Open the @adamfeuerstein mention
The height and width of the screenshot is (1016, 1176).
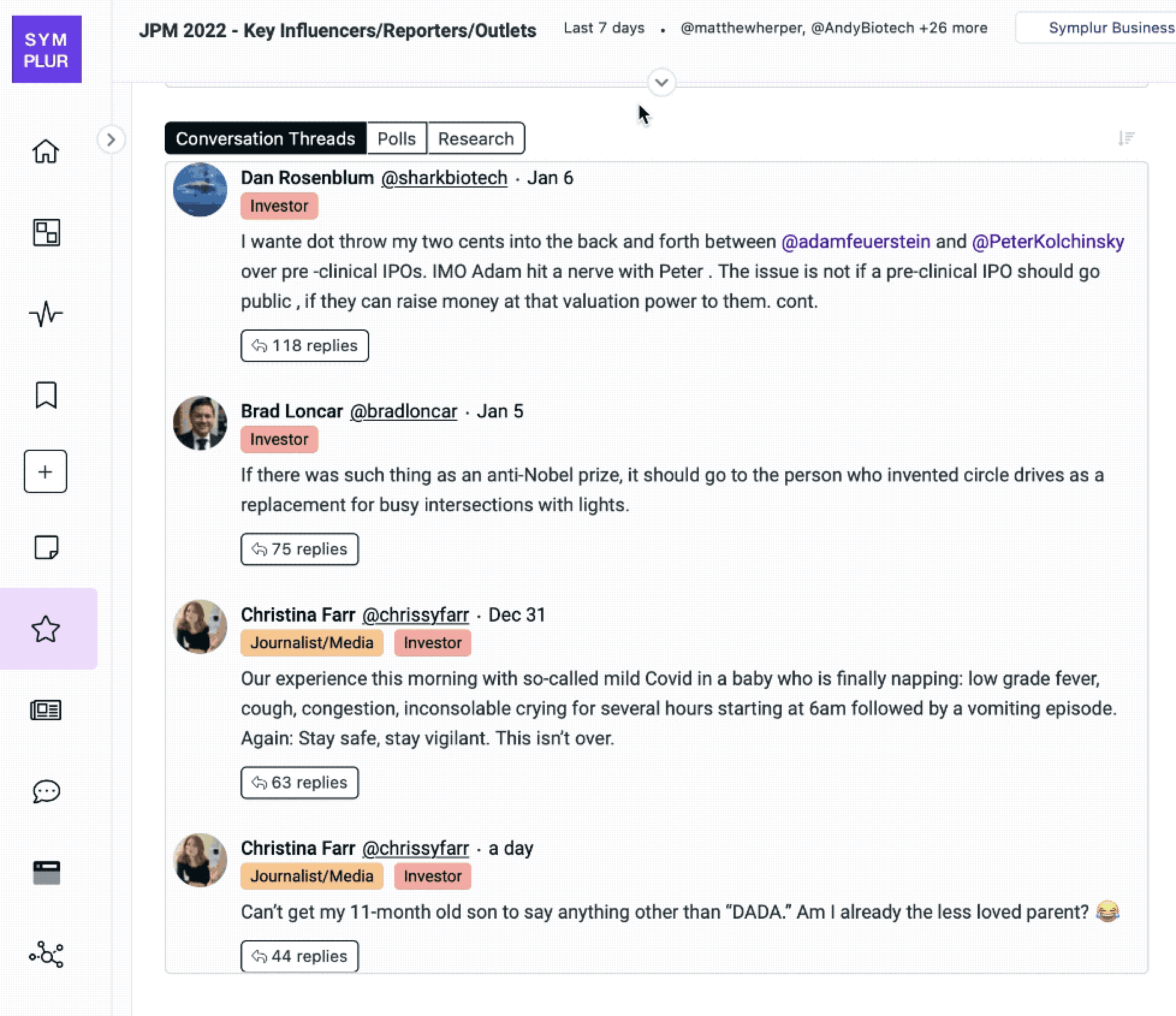(x=856, y=242)
